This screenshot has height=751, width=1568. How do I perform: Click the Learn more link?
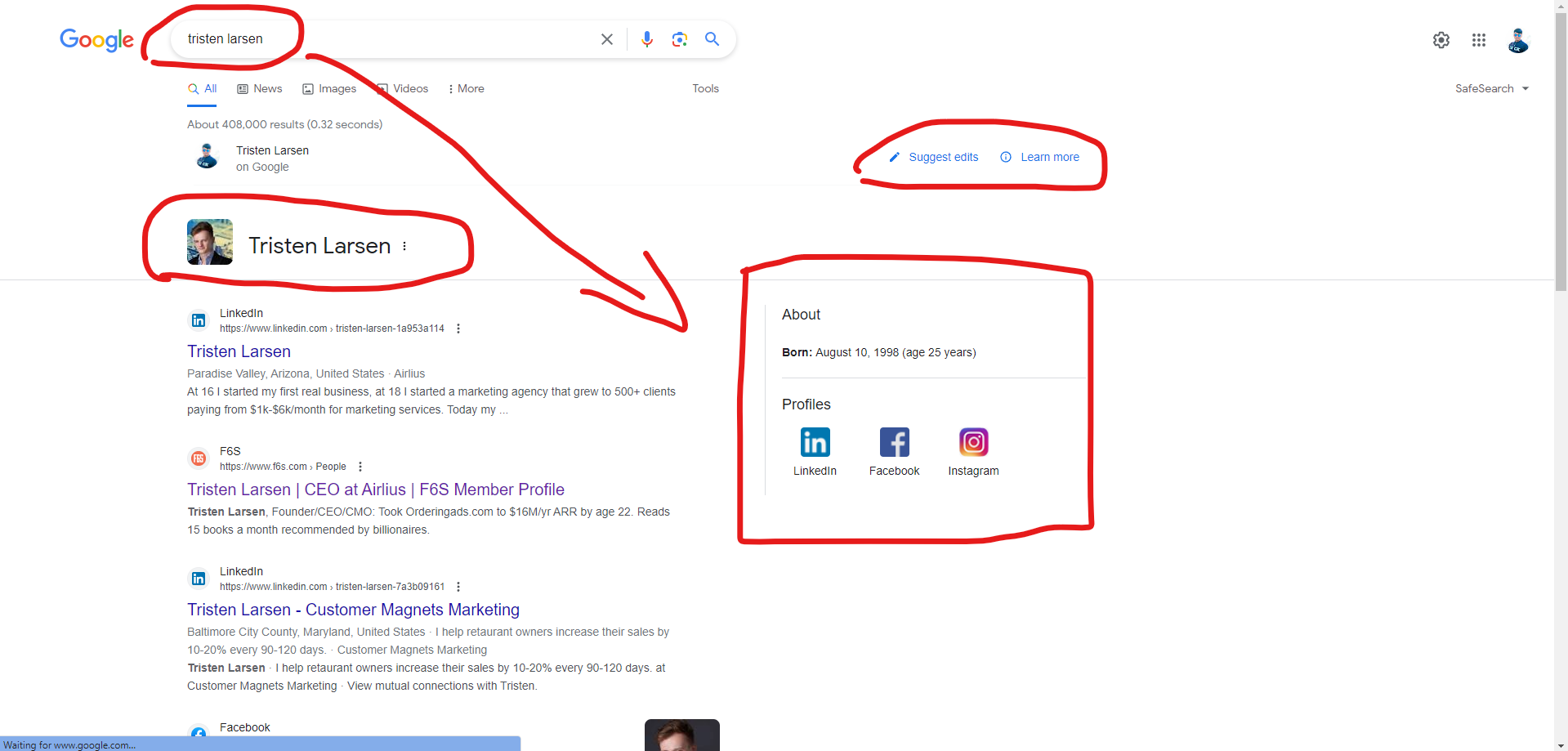click(1050, 157)
